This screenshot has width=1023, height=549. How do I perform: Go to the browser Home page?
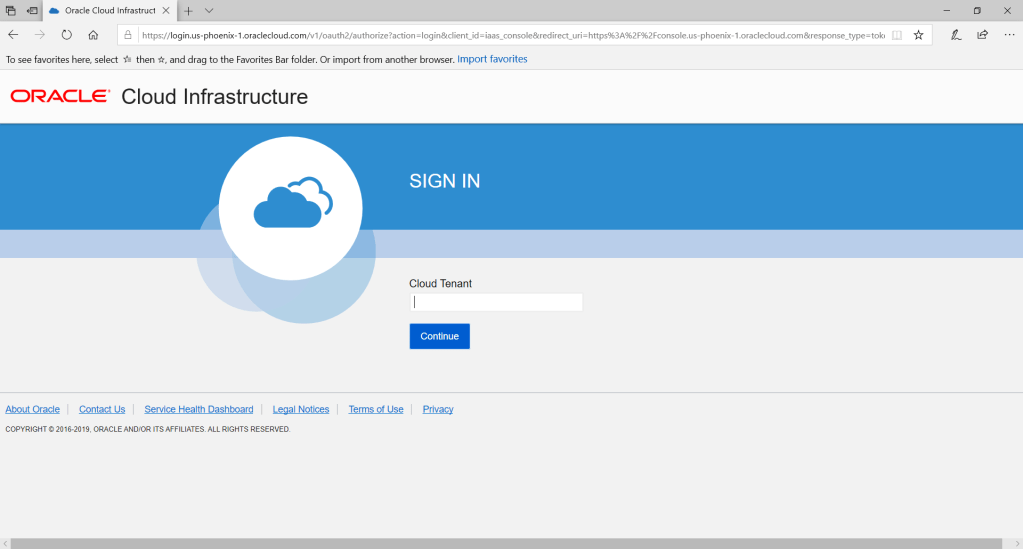[x=93, y=34]
